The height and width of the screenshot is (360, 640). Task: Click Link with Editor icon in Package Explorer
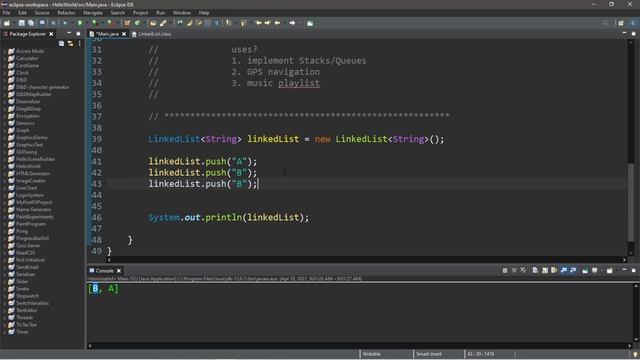tap(71, 43)
